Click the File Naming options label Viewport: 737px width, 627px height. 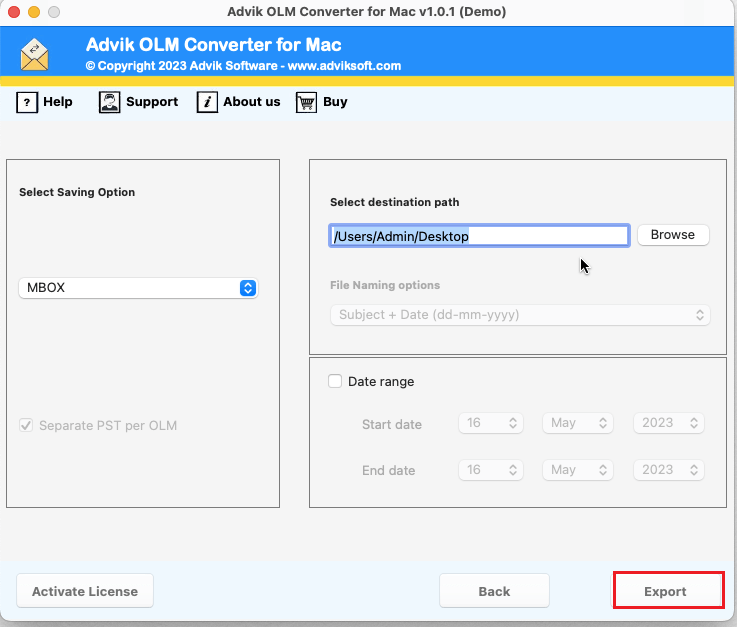pyautogui.click(x=385, y=285)
